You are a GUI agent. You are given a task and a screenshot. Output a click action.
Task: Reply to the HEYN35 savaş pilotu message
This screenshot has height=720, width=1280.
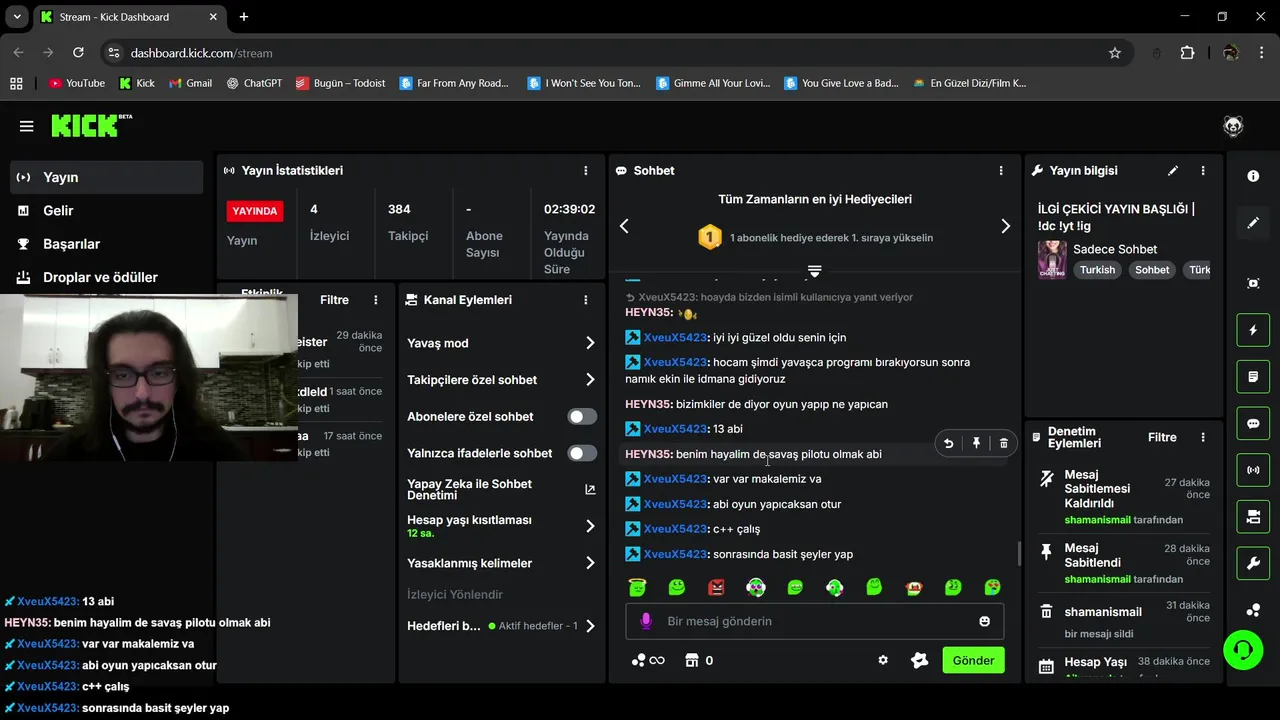(x=948, y=443)
